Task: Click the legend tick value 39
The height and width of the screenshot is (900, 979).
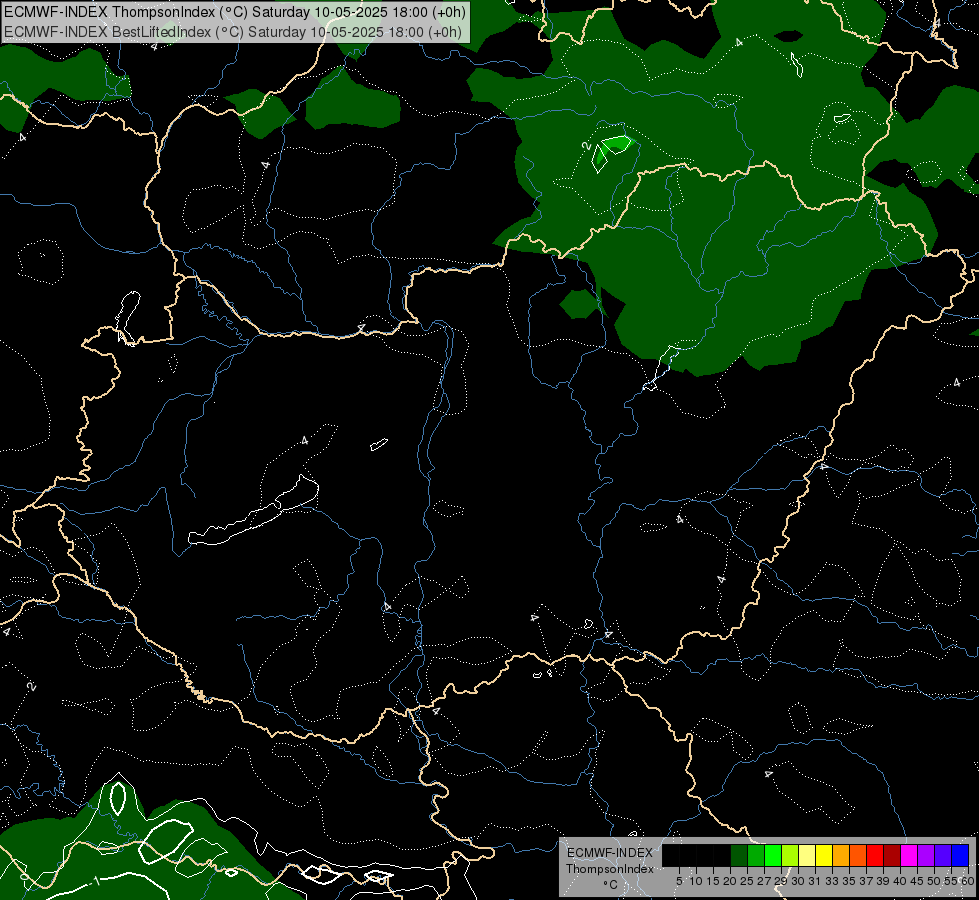Action: 883,881
